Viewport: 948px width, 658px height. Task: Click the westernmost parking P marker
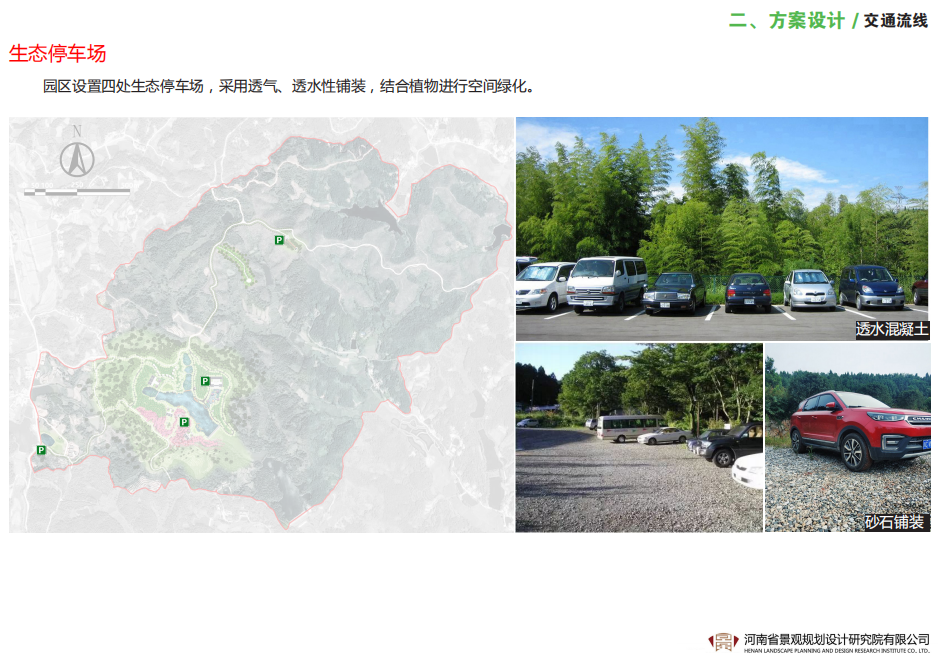click(x=41, y=450)
